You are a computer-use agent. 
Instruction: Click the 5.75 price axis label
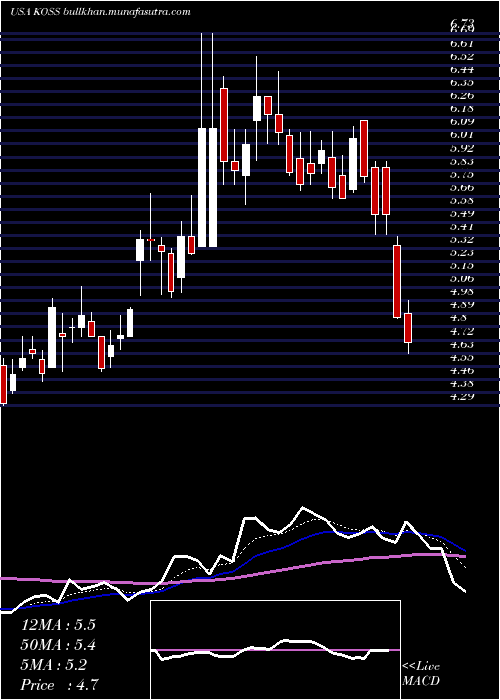(x=462, y=174)
